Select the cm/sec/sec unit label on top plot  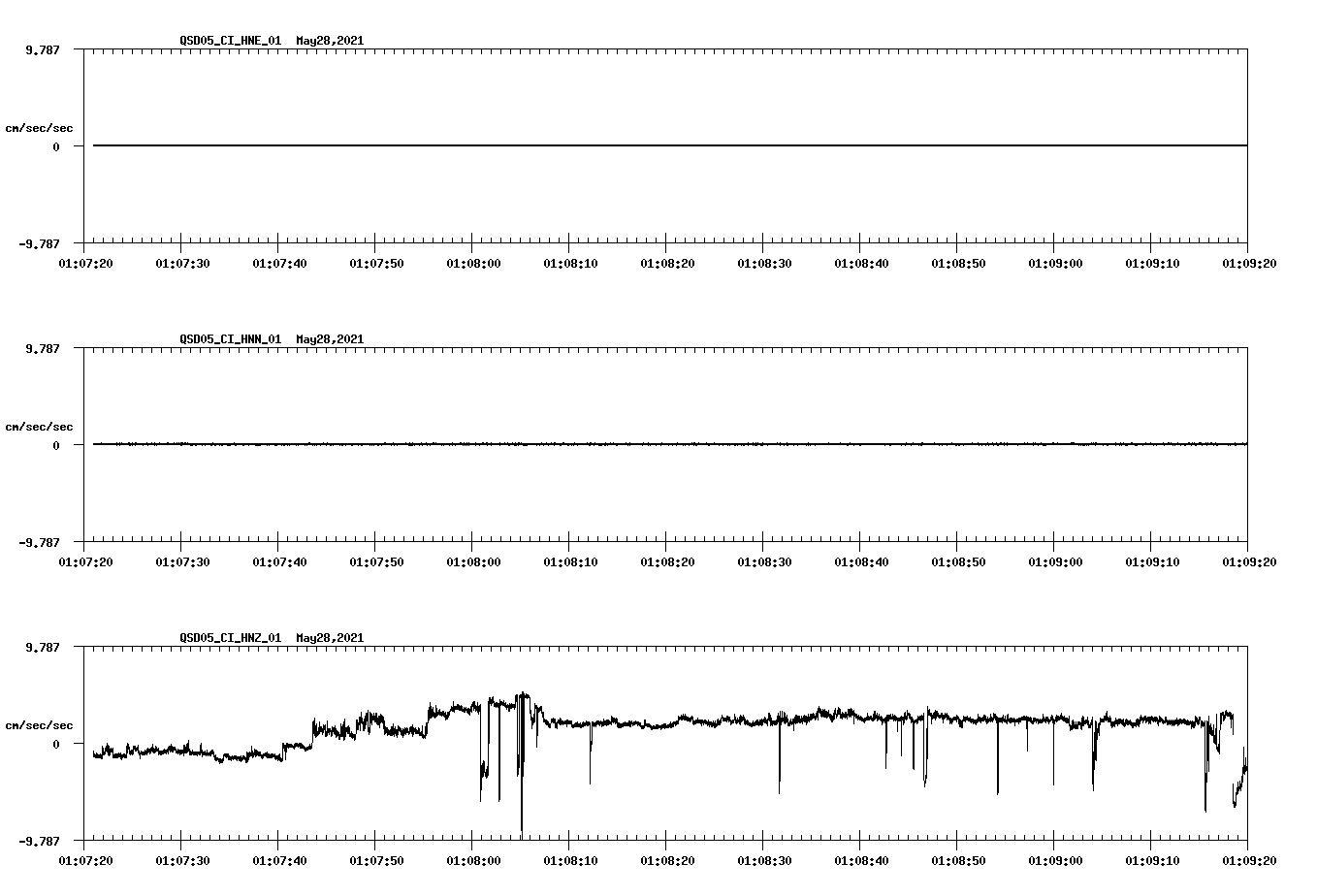click(x=41, y=126)
